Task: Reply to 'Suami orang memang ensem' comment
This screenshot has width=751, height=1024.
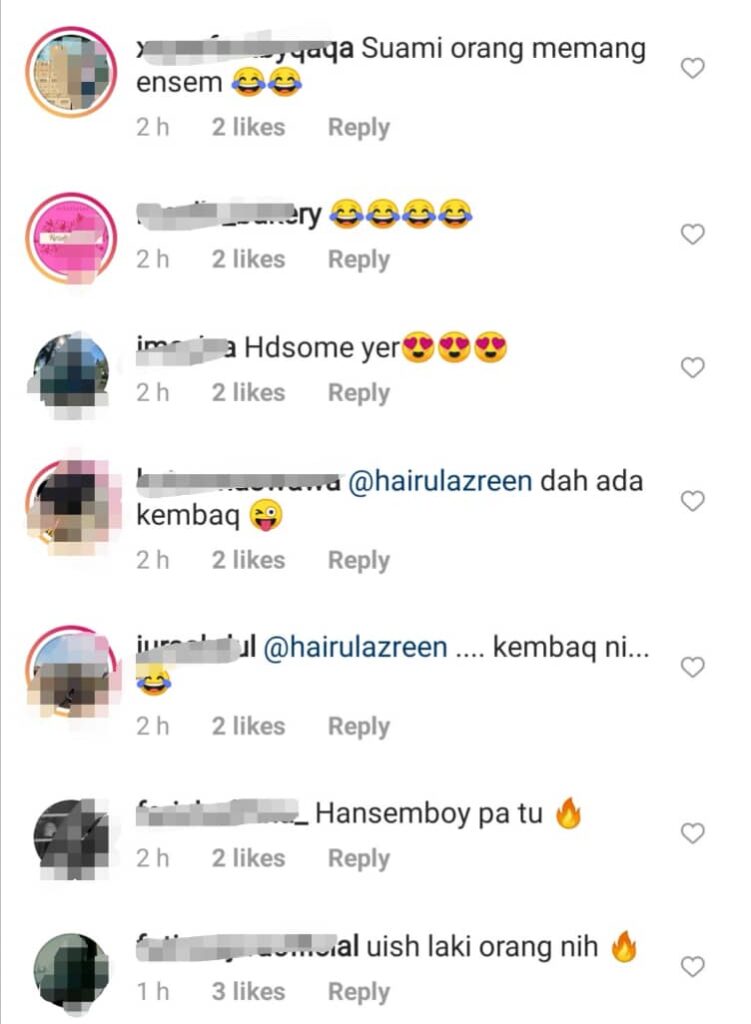Action: tap(359, 127)
